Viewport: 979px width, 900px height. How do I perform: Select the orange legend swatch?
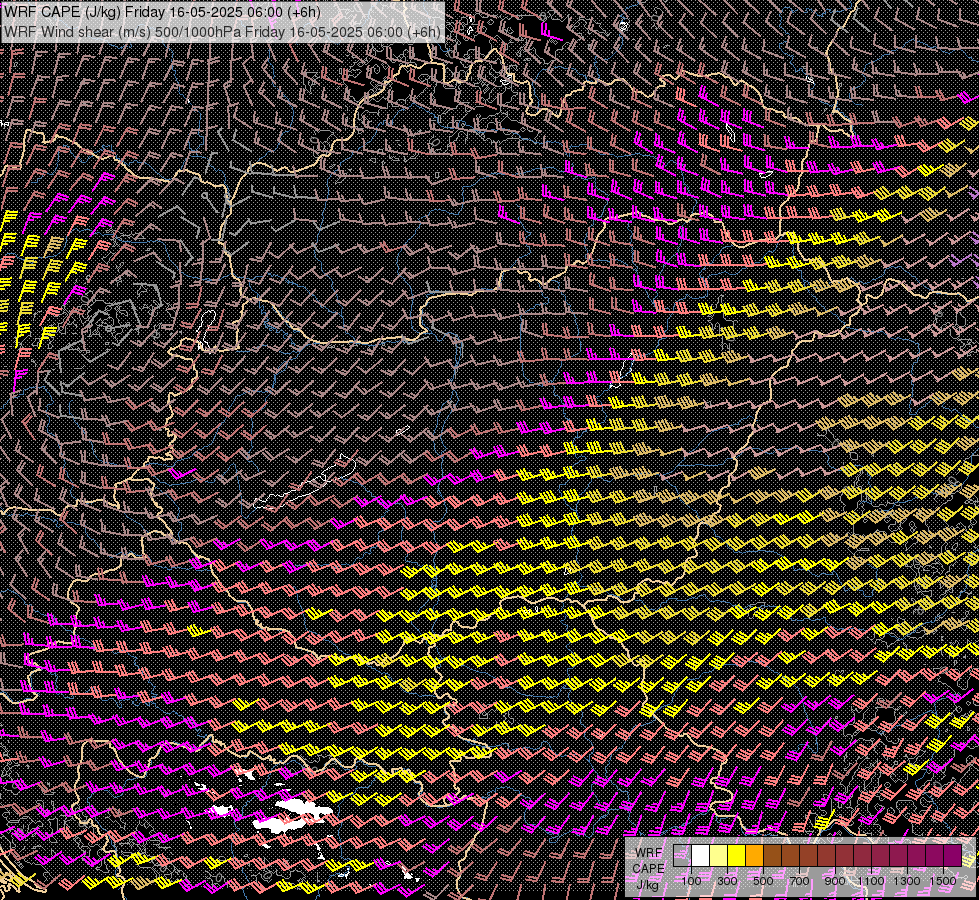[x=754, y=856]
